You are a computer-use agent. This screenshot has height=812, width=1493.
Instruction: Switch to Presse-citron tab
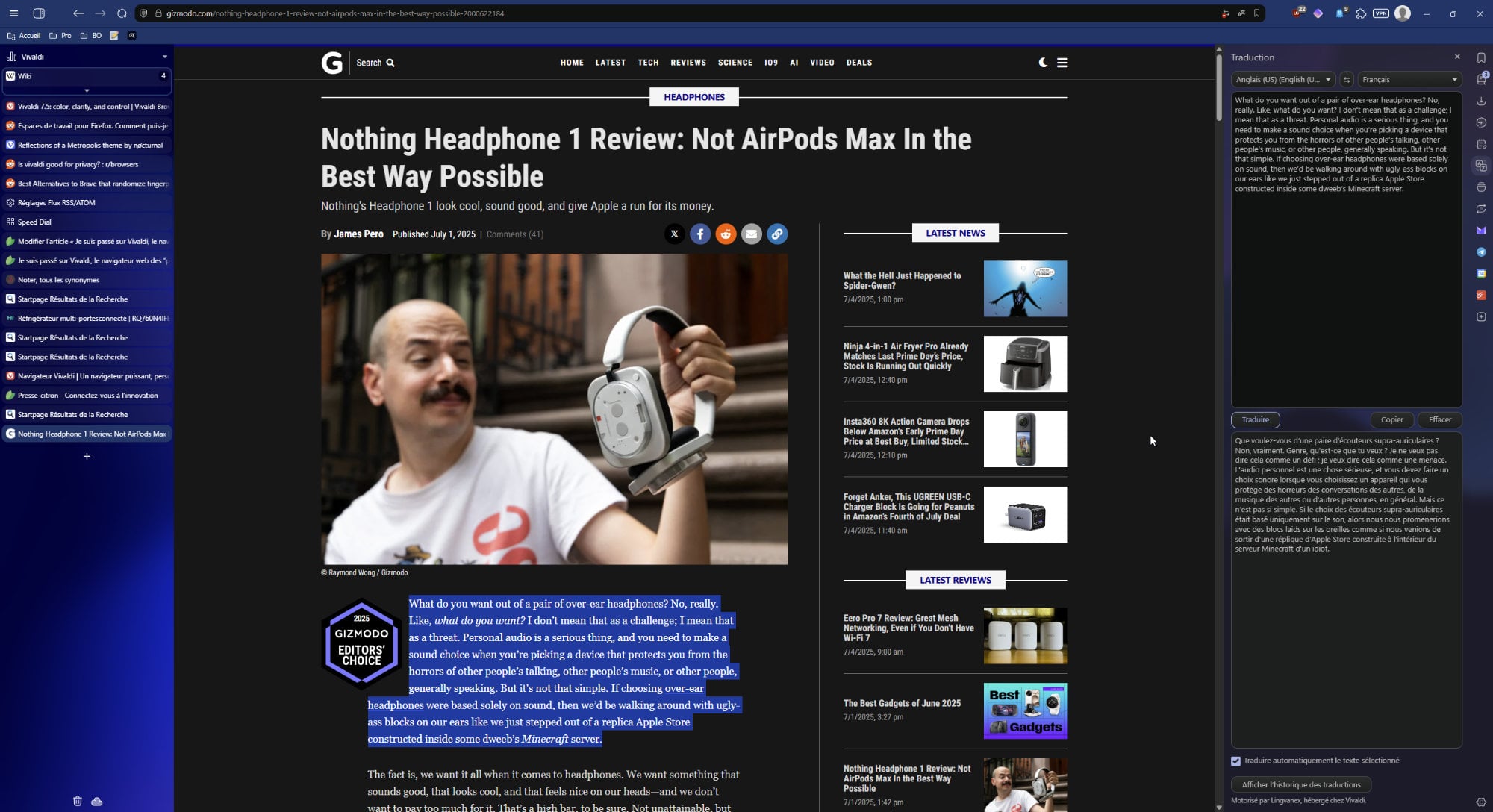[87, 395]
